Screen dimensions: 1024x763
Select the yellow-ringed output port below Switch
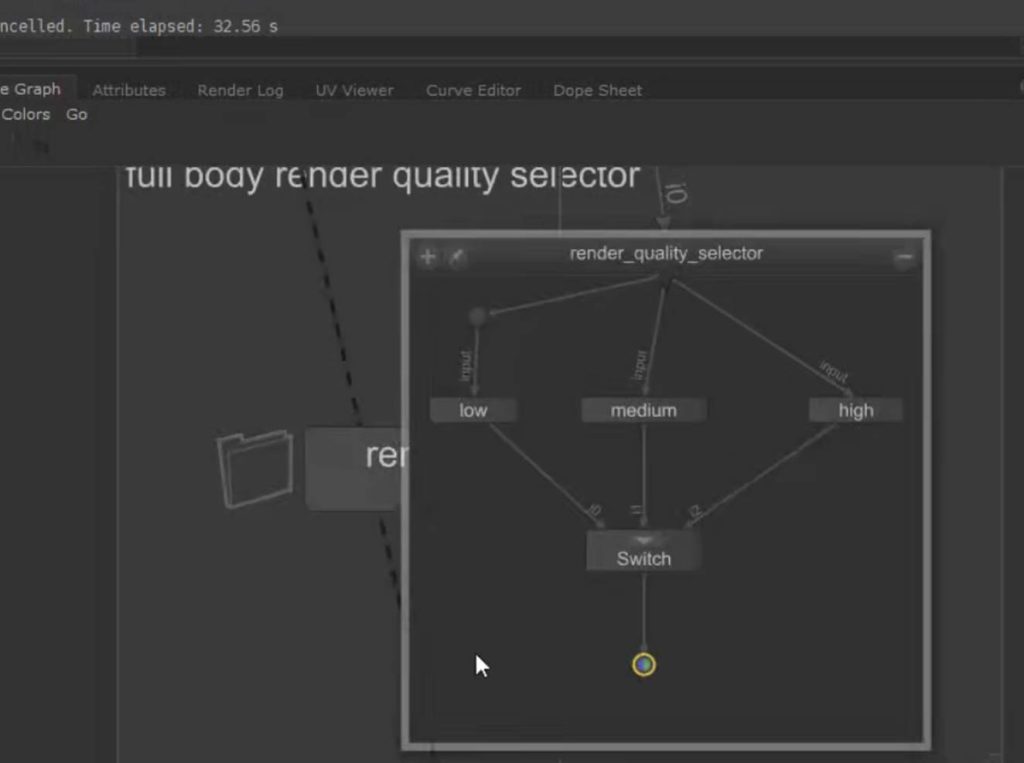pyautogui.click(x=644, y=665)
